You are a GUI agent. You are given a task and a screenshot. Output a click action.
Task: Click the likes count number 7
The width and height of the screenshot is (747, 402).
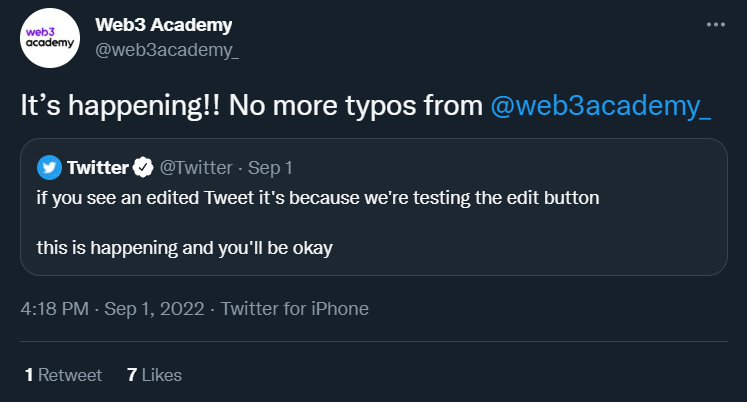(132, 375)
